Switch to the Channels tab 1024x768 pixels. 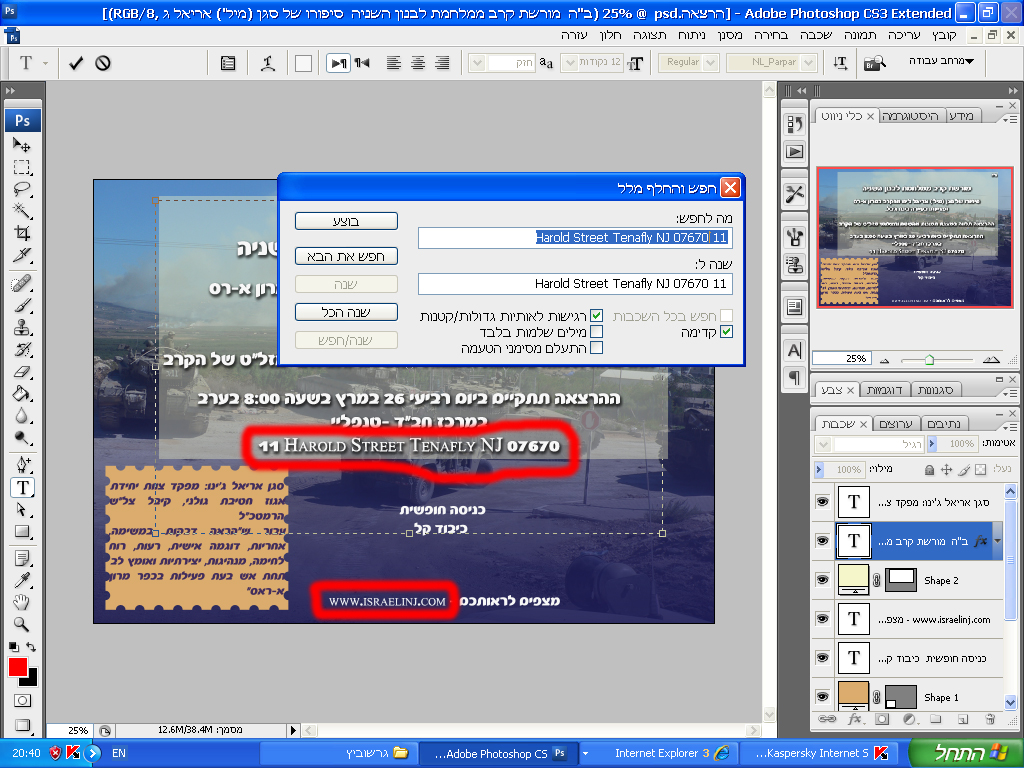895,424
